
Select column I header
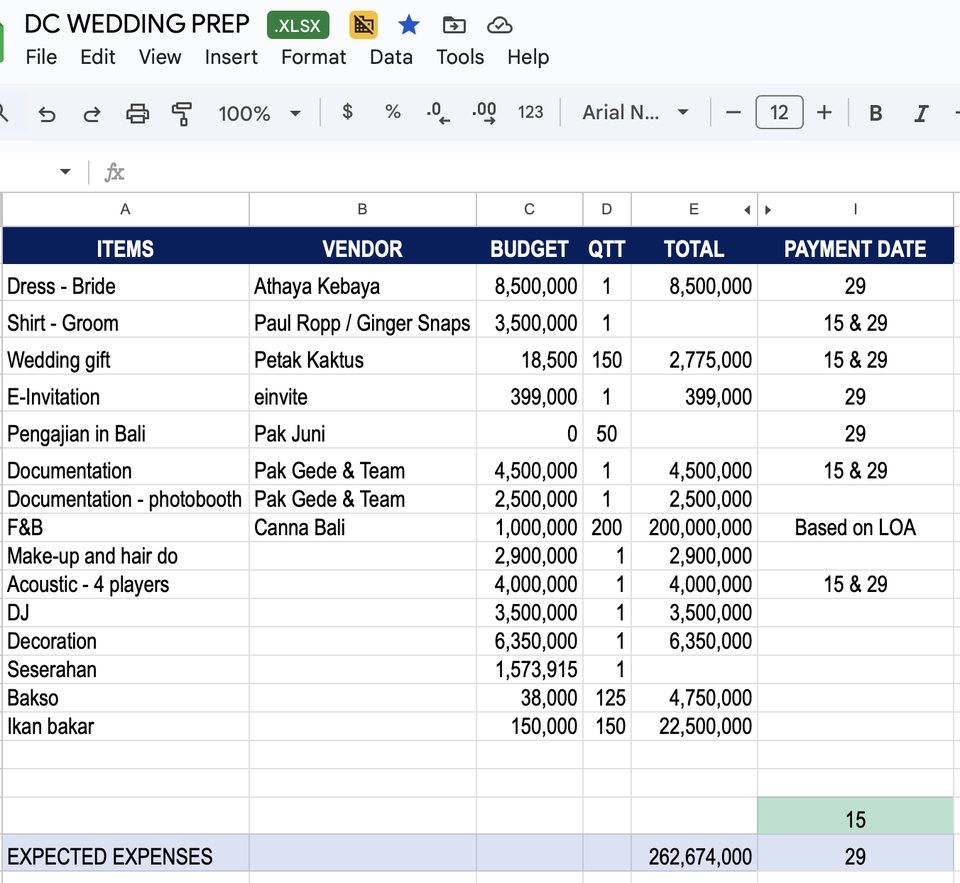[x=855, y=210]
